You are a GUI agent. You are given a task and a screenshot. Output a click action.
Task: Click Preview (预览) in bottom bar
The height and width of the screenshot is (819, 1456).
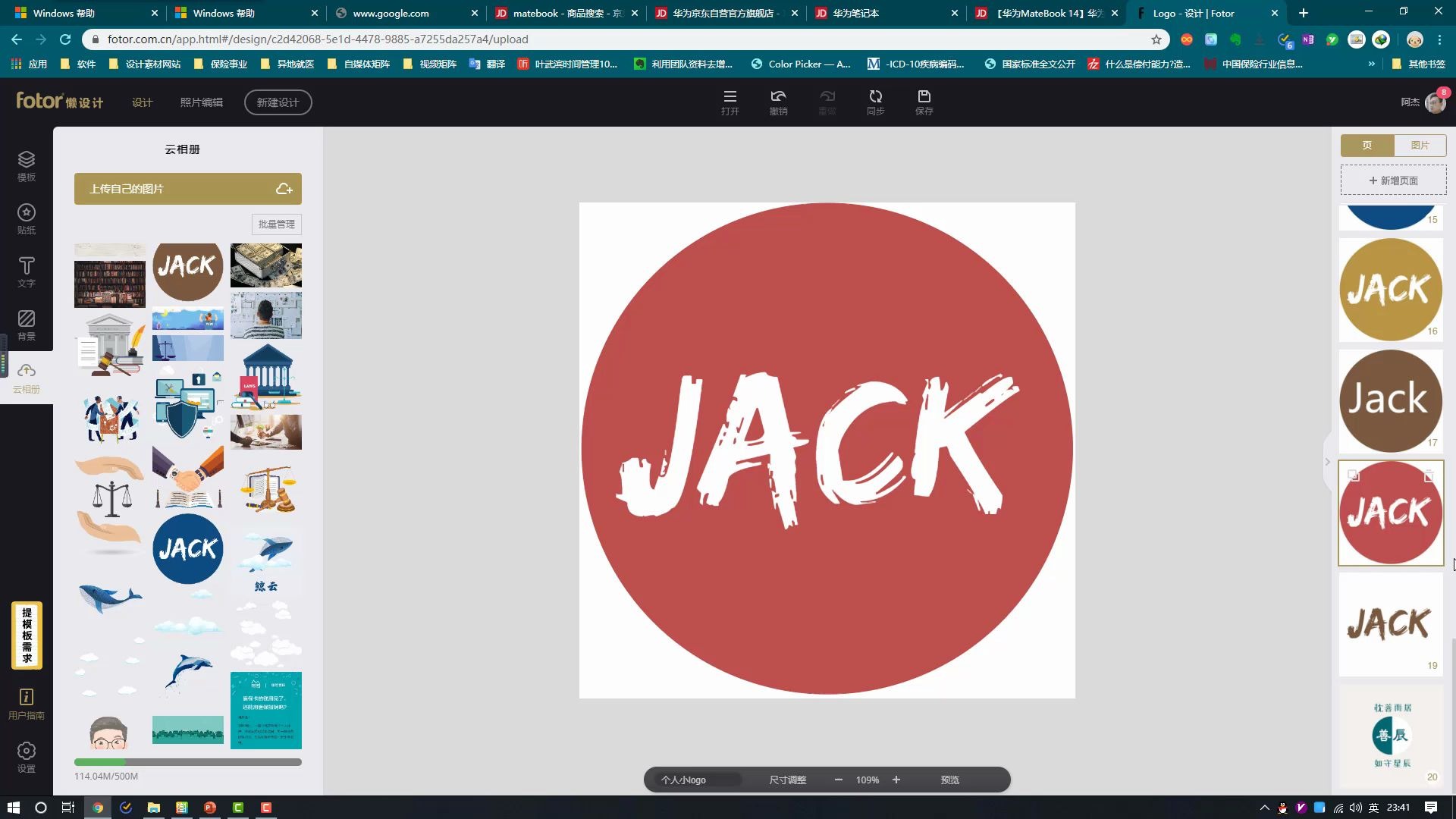point(950,780)
